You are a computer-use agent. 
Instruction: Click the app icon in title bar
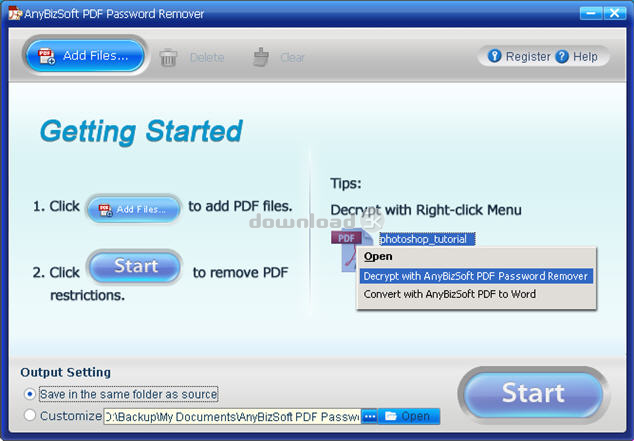(x=15, y=13)
